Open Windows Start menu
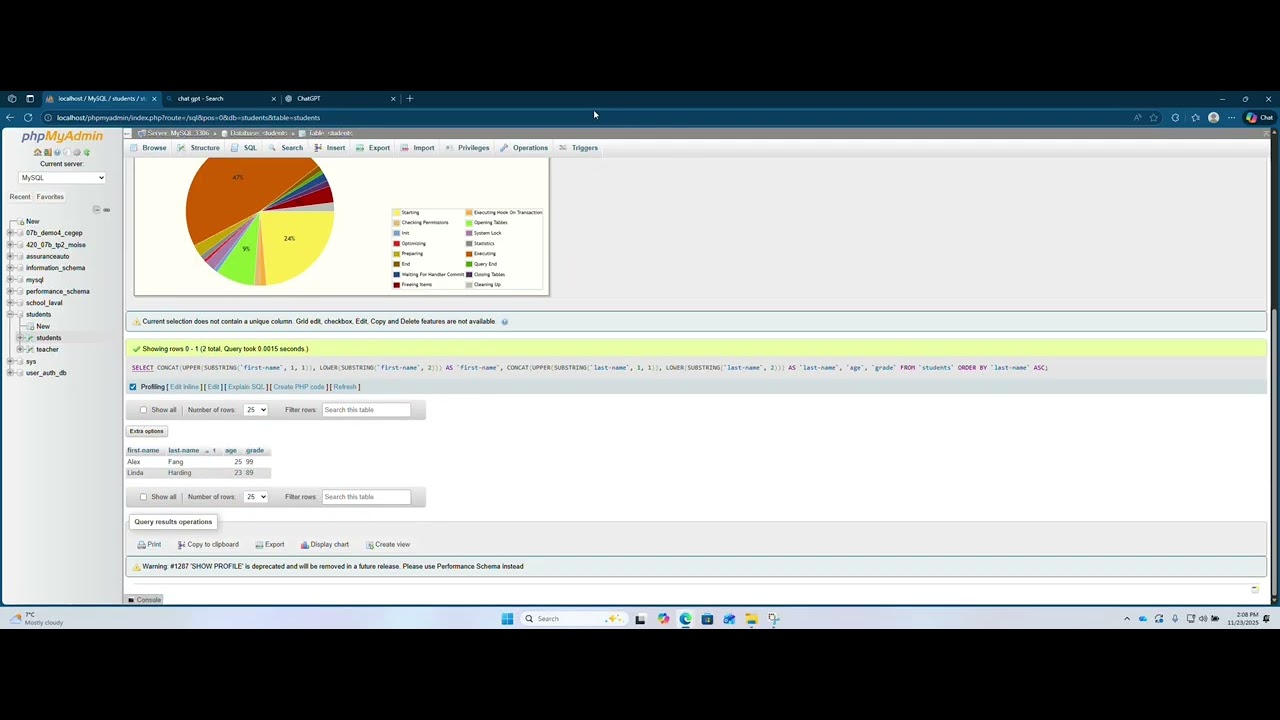This screenshot has width=1280, height=720. click(x=507, y=619)
